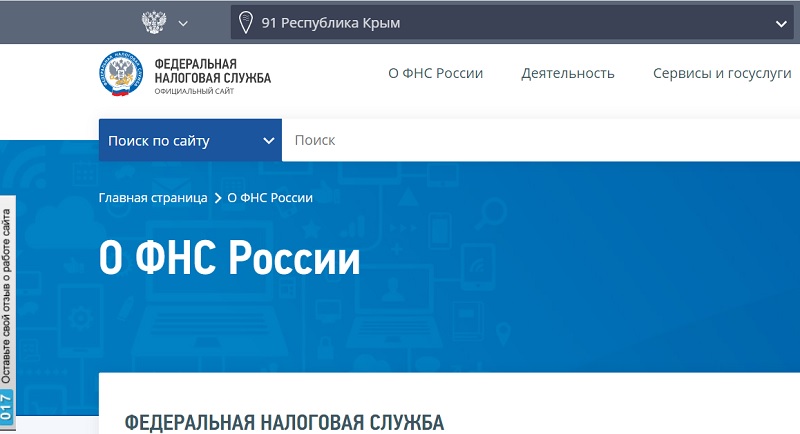Click the "О ФНС России" breadcrumb item

coord(270,198)
